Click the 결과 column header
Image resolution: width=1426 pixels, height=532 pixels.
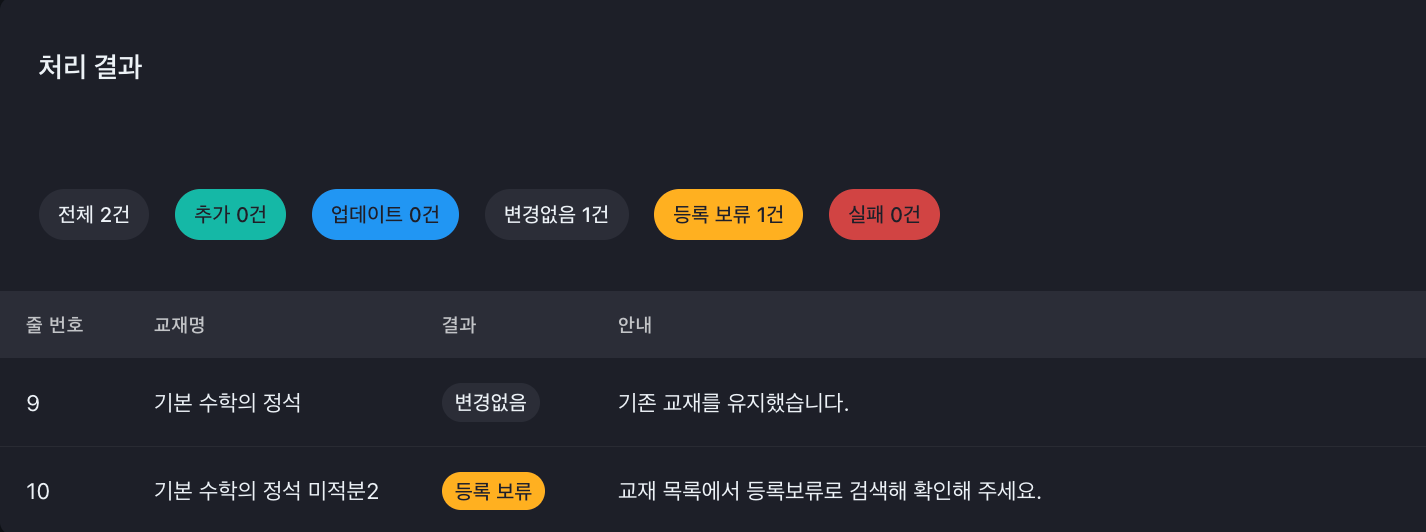tap(459, 325)
